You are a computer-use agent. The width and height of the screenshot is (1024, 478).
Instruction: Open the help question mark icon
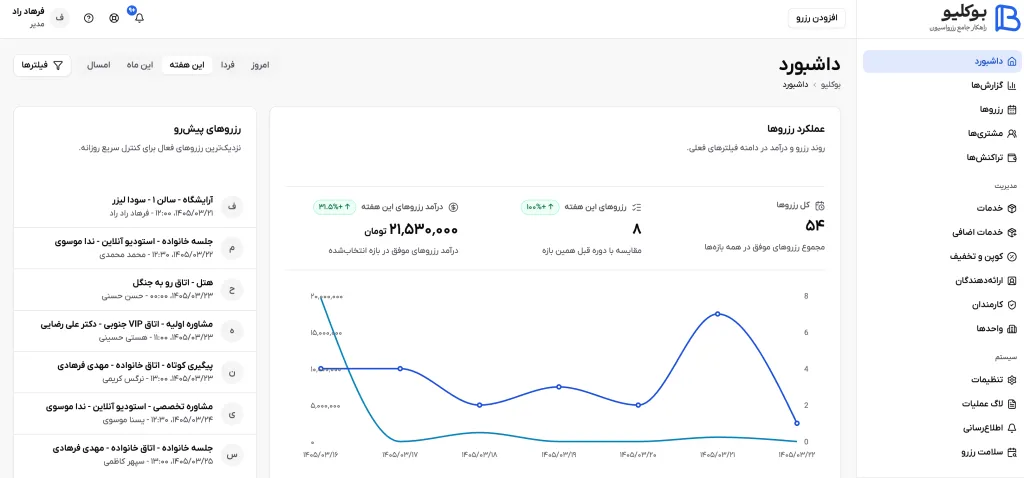click(89, 18)
